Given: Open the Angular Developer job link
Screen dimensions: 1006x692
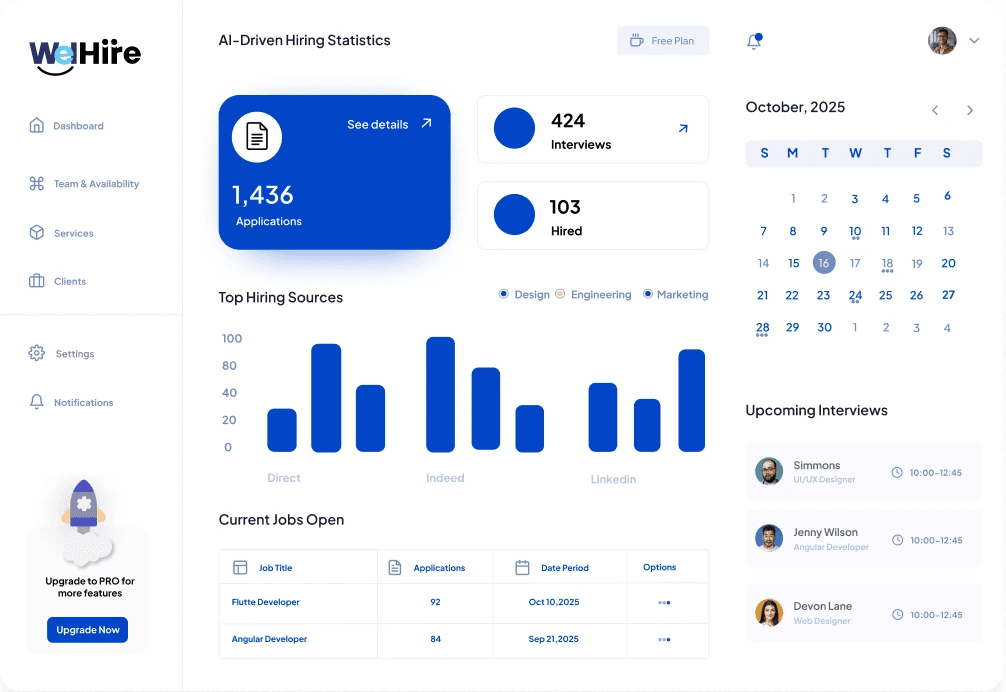Looking at the screenshot, I should pos(269,639).
